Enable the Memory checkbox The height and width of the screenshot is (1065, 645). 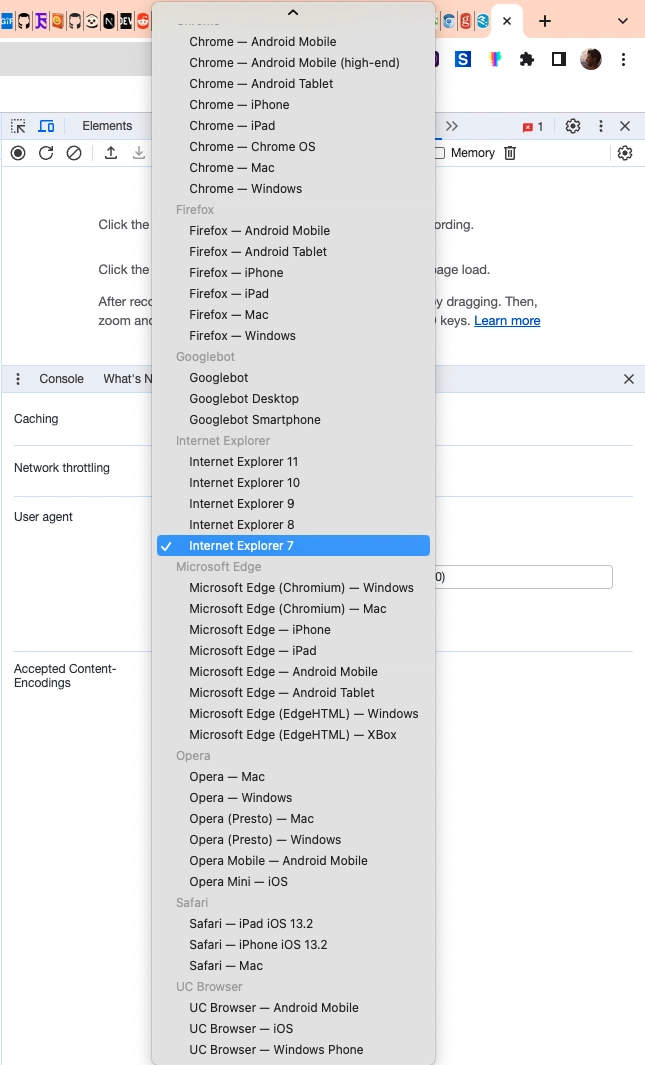click(x=439, y=154)
